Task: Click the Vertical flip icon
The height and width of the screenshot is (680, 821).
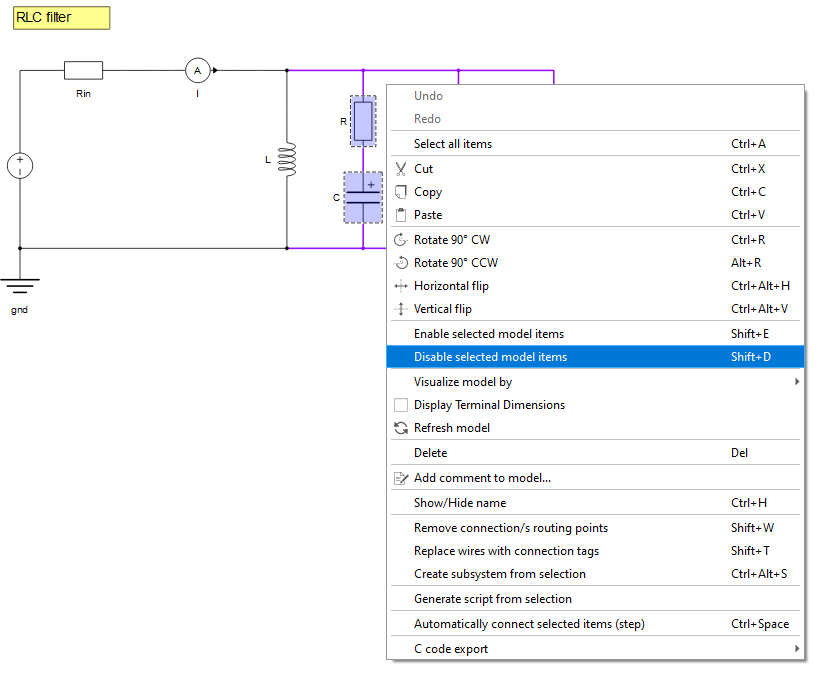Action: (401, 309)
